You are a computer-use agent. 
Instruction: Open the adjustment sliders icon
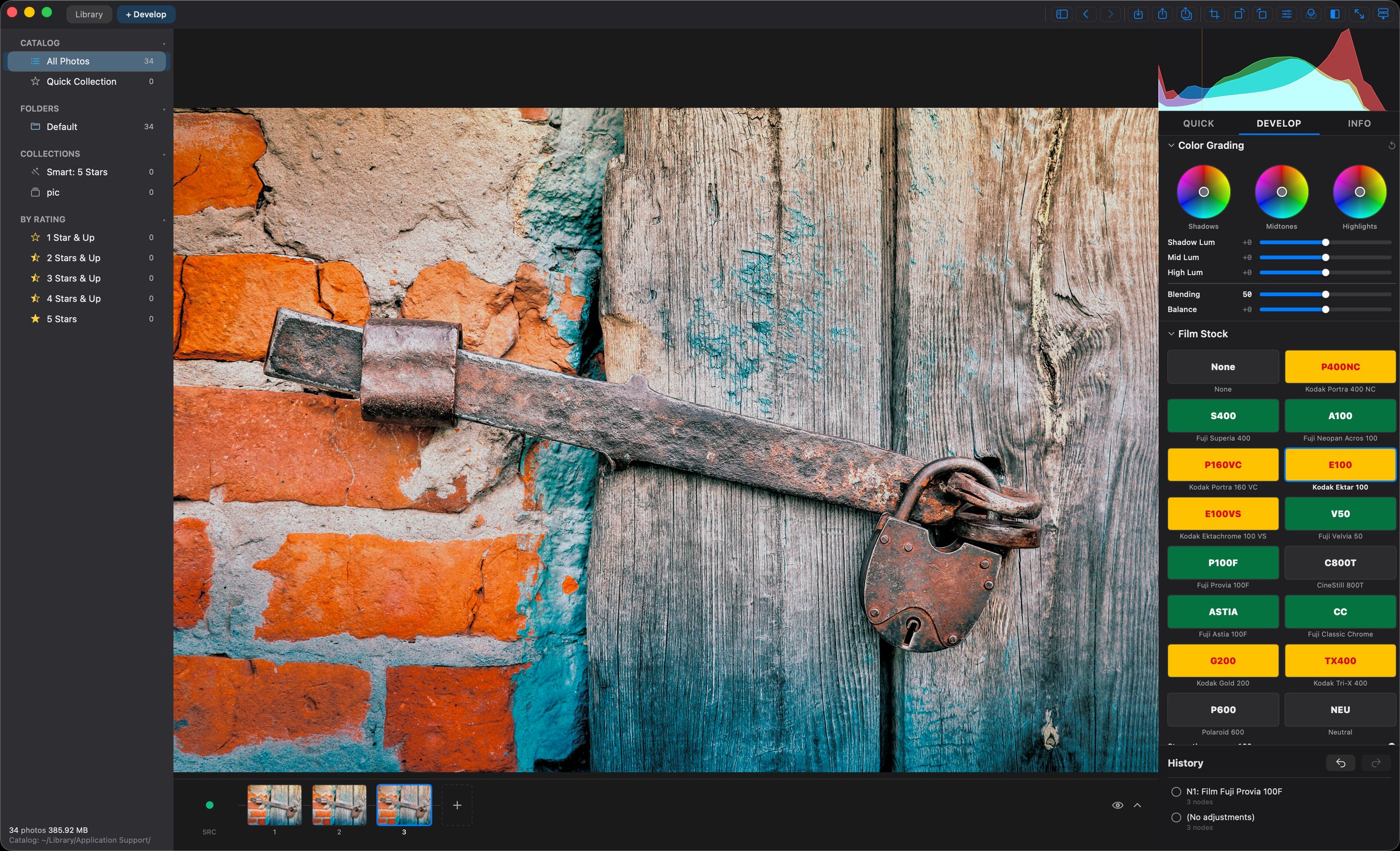coord(1287,14)
